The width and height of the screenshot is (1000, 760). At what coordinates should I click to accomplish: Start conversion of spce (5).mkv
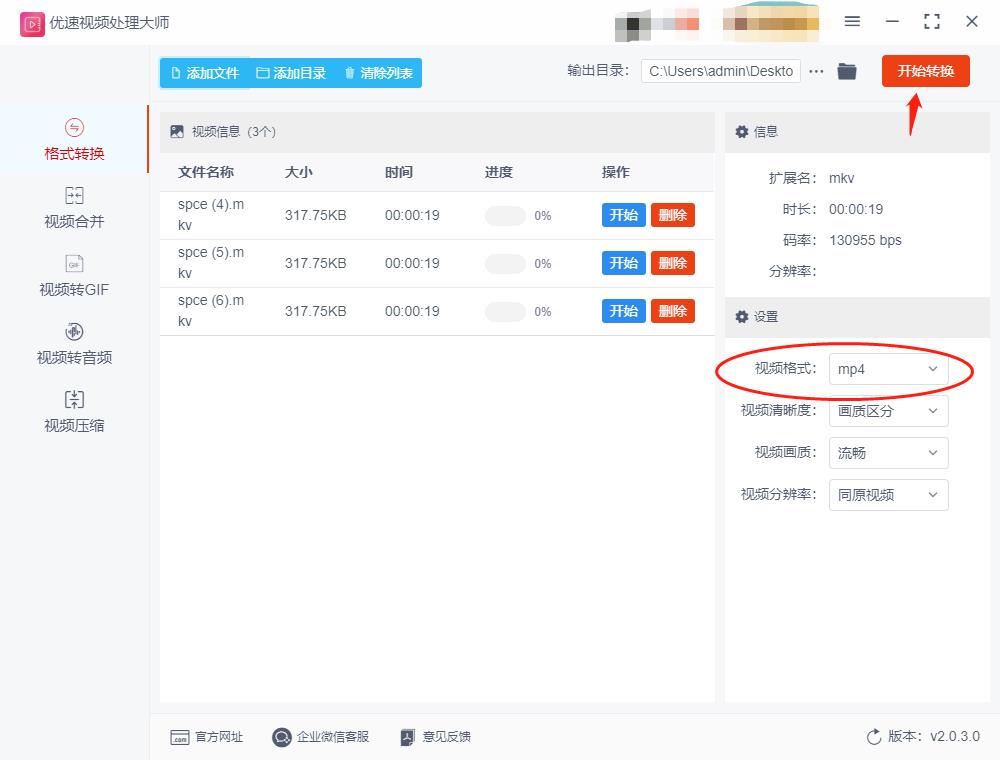(x=624, y=263)
